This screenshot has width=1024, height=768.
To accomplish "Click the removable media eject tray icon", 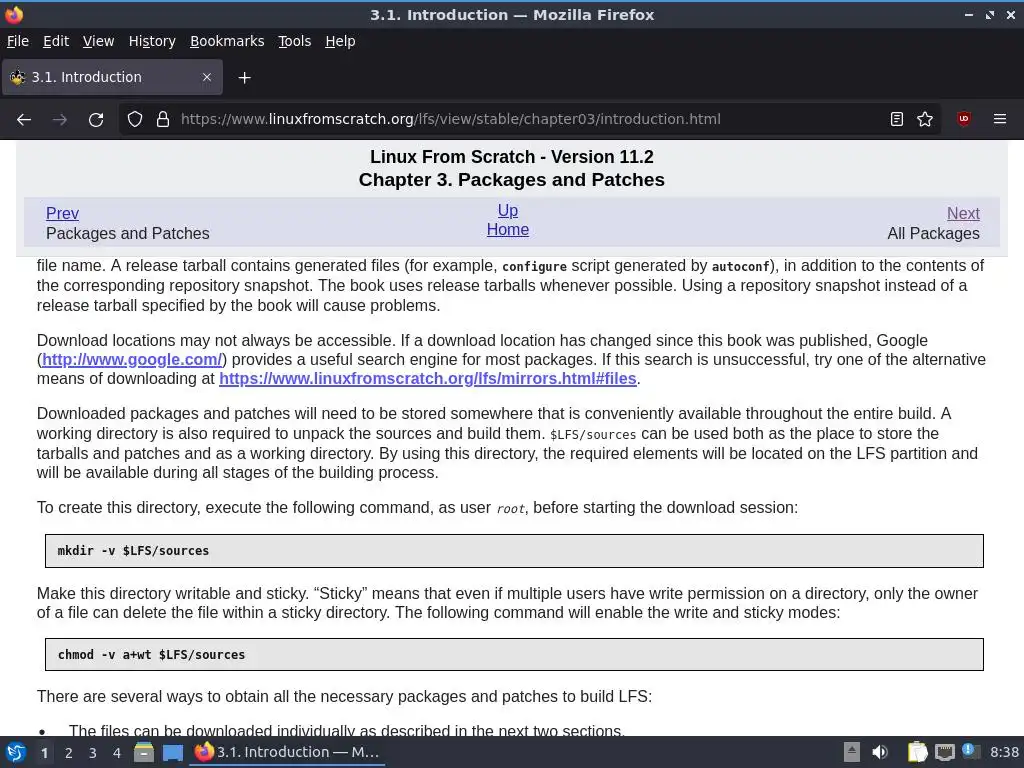I will [851, 752].
